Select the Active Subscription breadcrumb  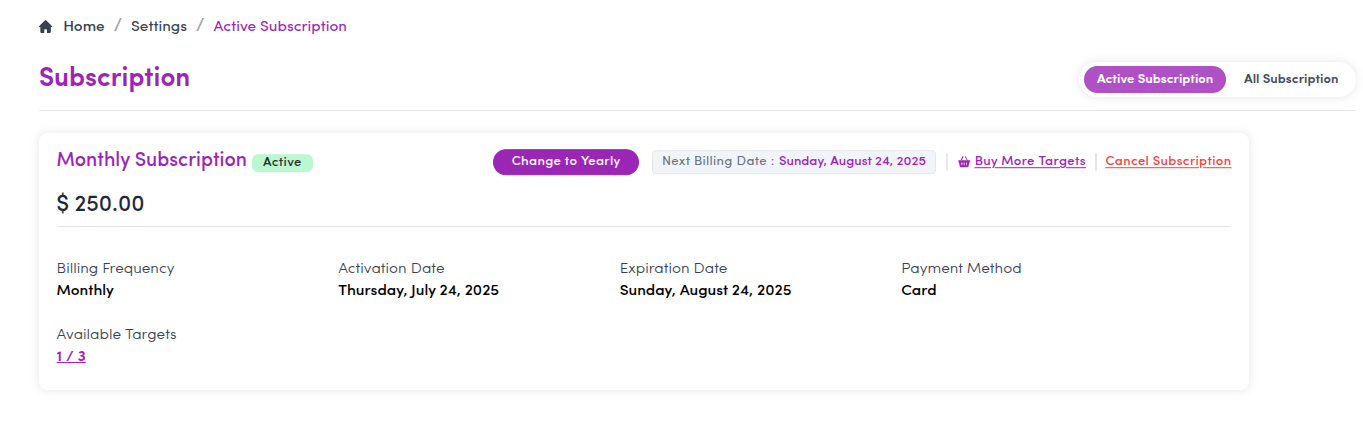pos(280,26)
